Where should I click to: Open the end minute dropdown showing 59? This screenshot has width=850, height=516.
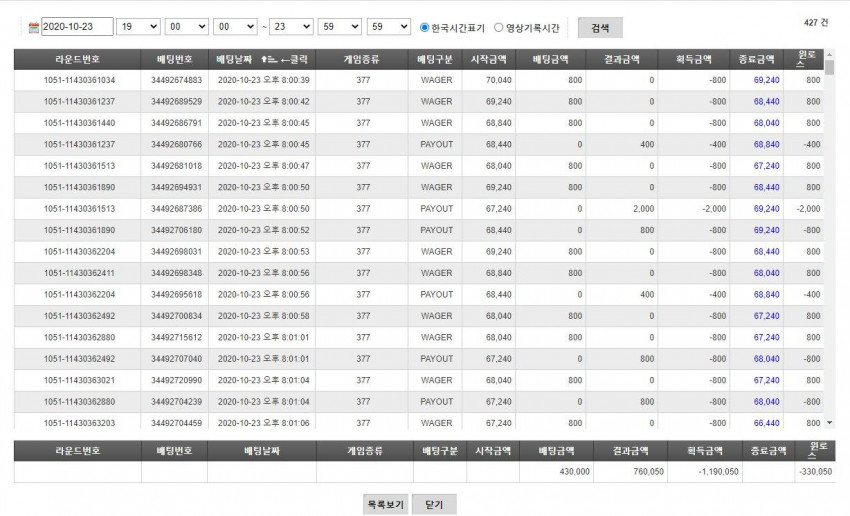click(x=340, y=27)
